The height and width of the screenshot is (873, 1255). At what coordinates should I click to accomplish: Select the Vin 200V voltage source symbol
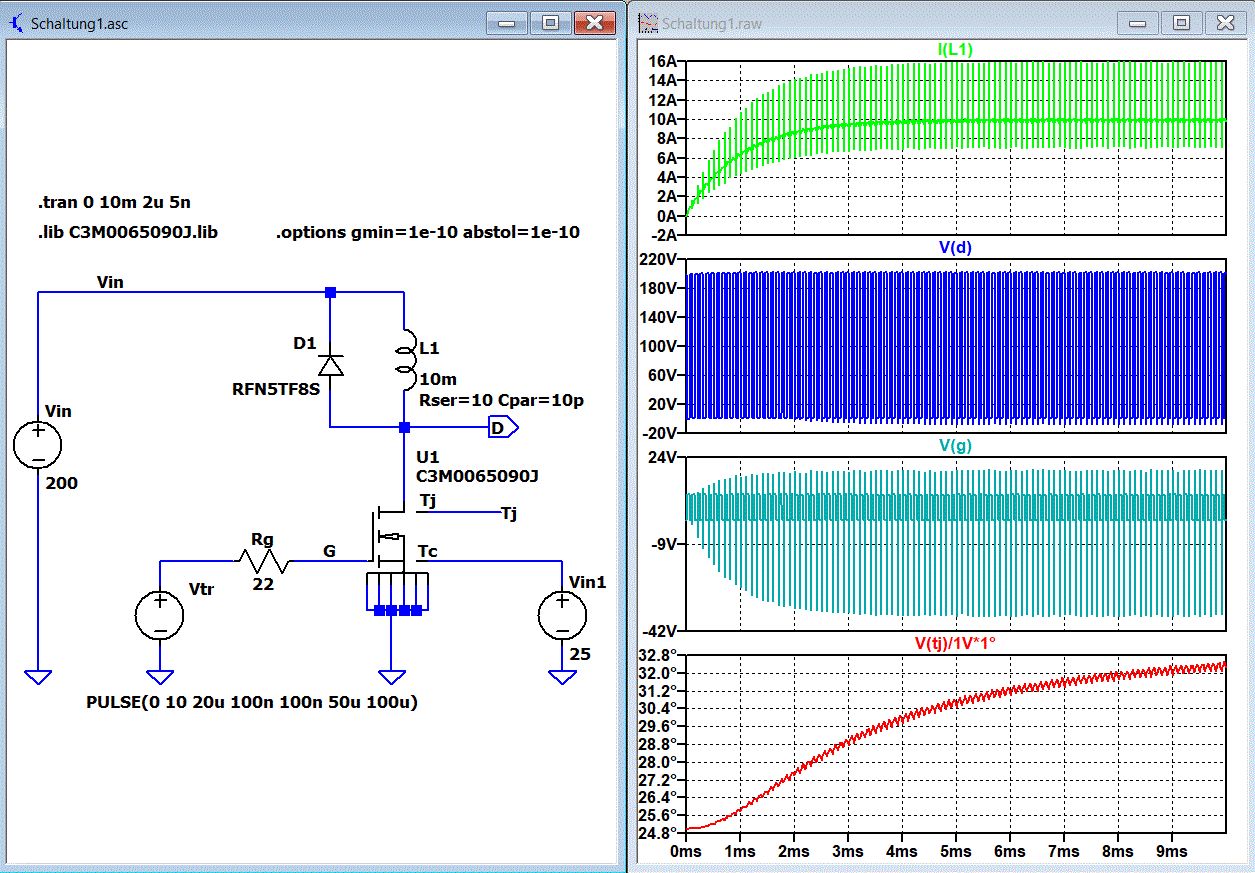coord(37,444)
